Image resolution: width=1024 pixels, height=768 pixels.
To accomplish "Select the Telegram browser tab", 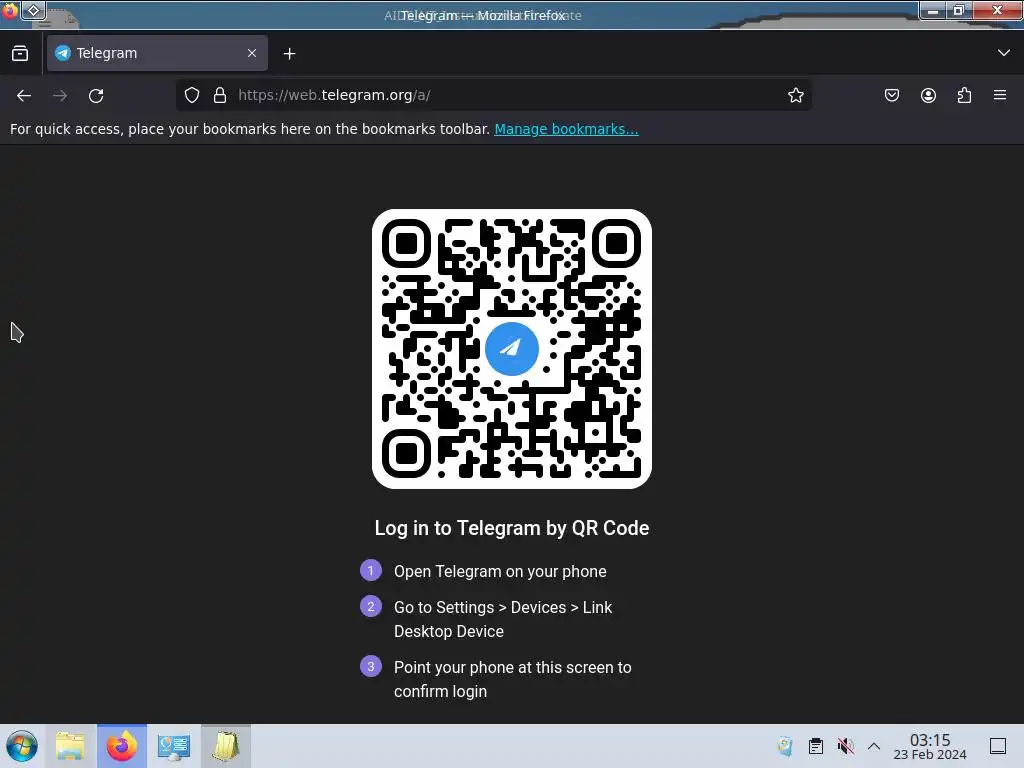I will (x=157, y=53).
